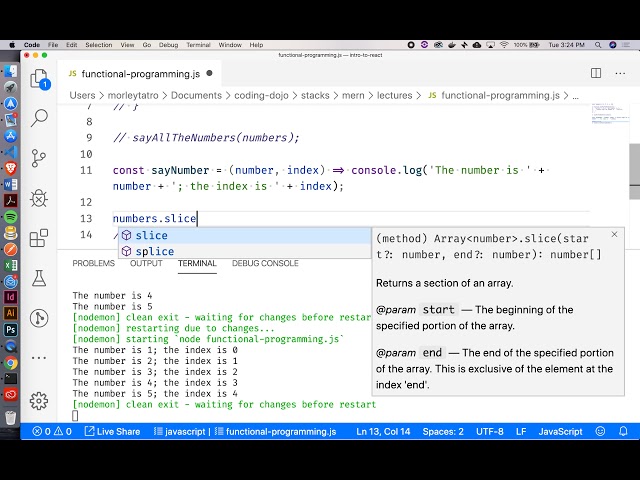Open Siri from macOS menu bar
Screen dimensions: 640x480
[x=613, y=45]
